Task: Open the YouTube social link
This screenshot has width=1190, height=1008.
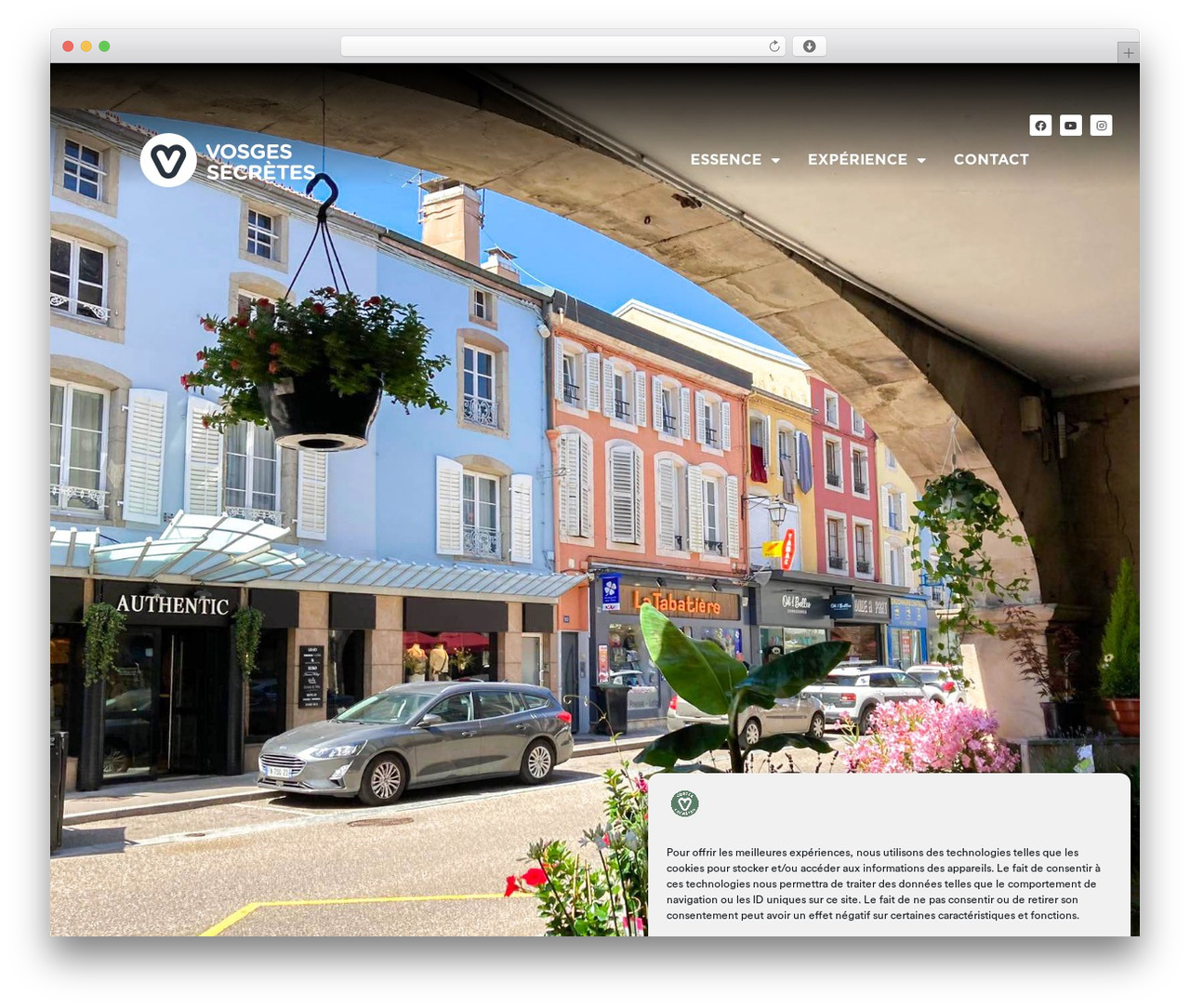Action: coord(1071,126)
